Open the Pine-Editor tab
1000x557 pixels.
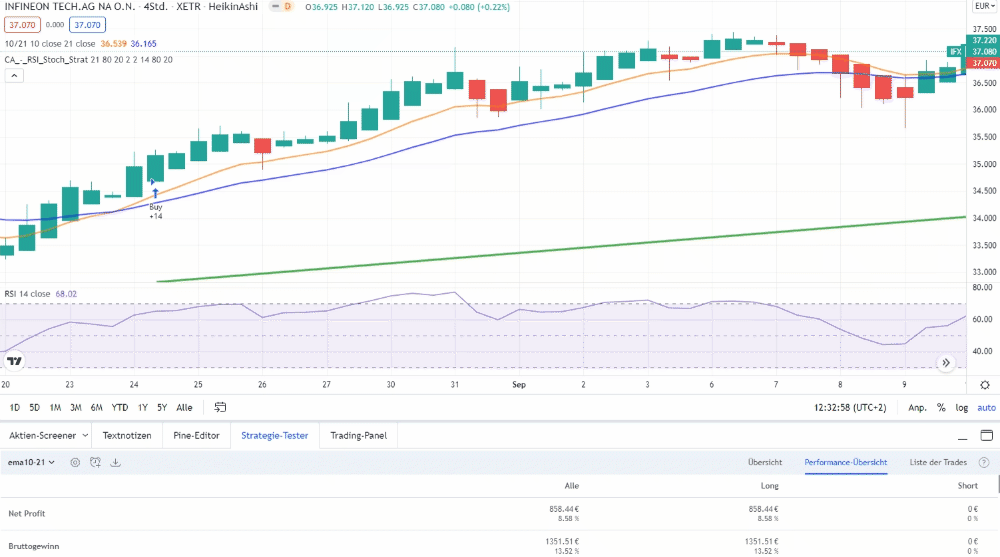[x=196, y=436]
